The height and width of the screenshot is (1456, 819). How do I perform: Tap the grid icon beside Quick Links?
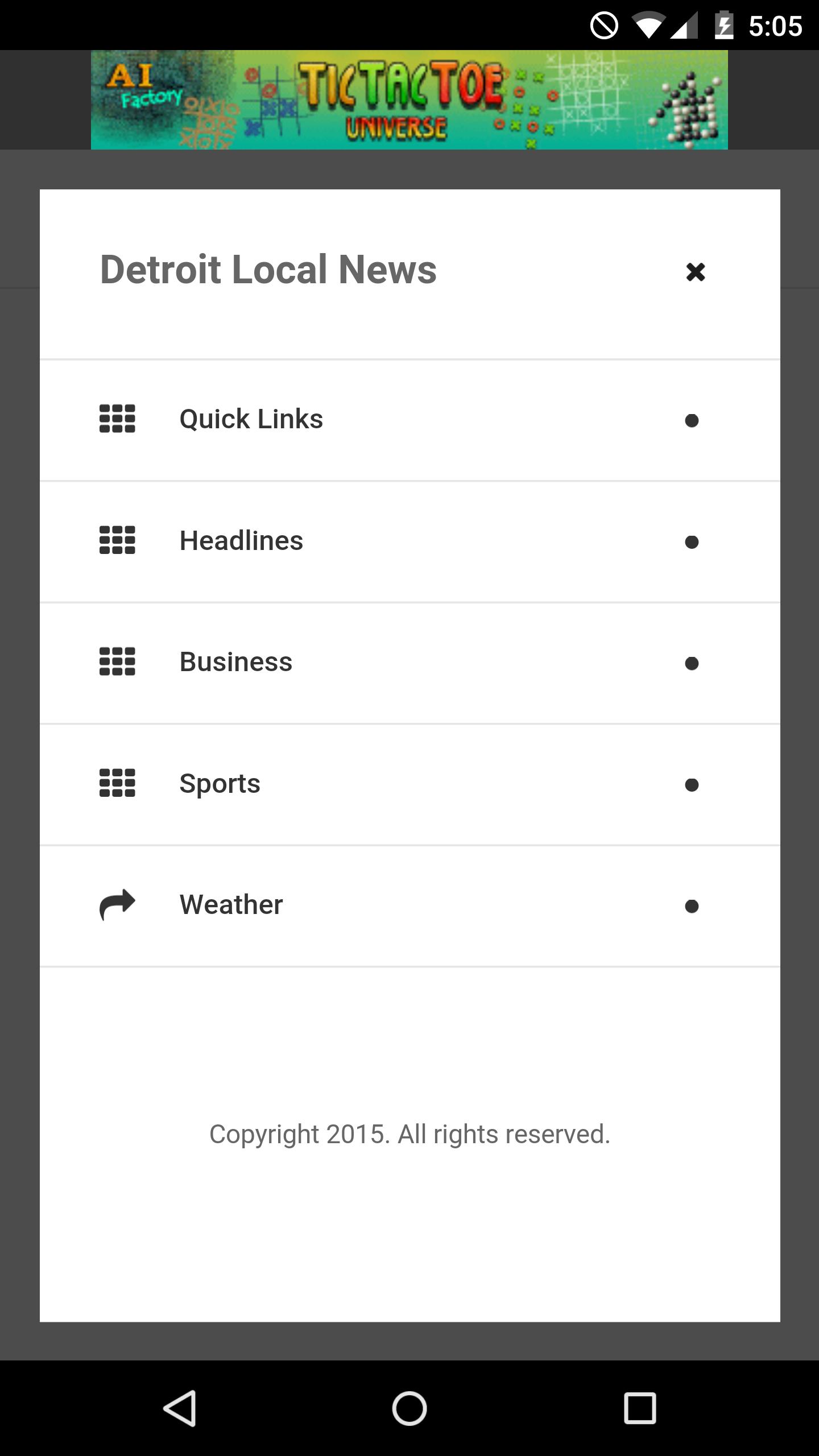click(x=117, y=419)
